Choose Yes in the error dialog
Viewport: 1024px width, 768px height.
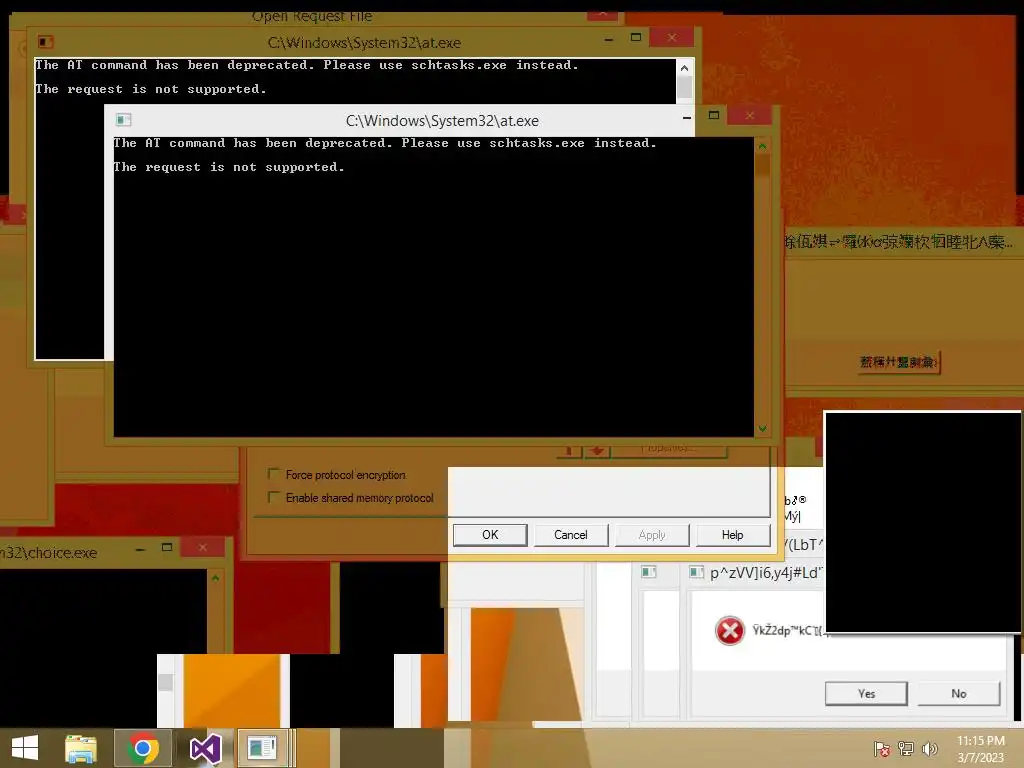(x=866, y=694)
